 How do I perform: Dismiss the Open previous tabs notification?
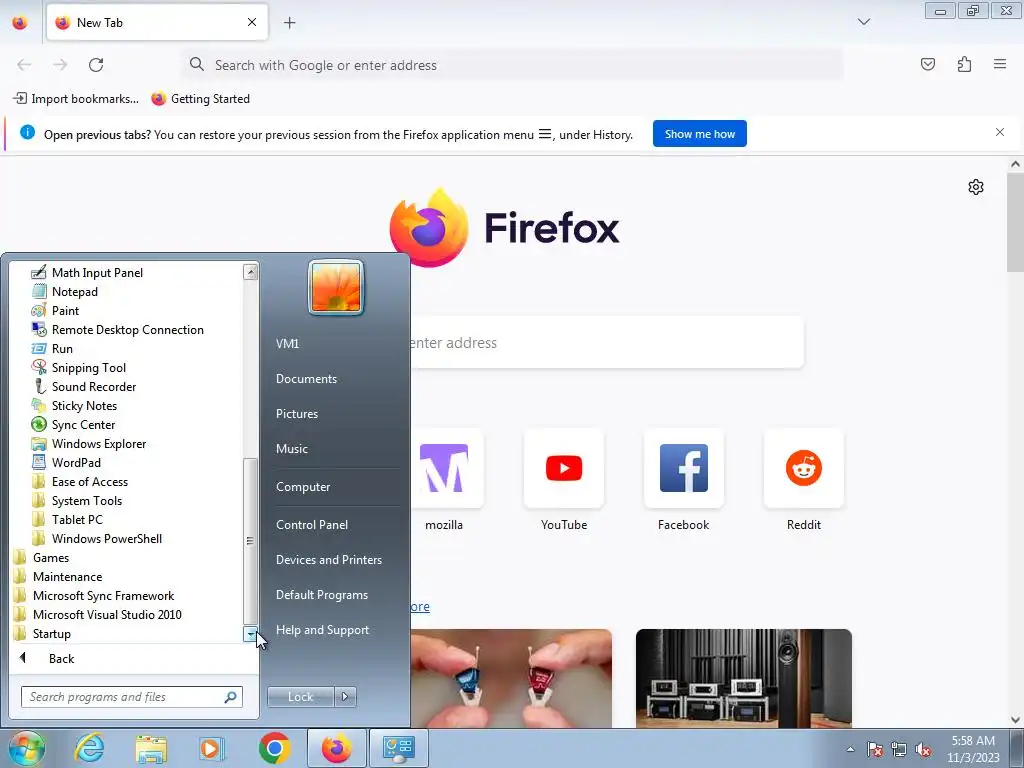999,132
